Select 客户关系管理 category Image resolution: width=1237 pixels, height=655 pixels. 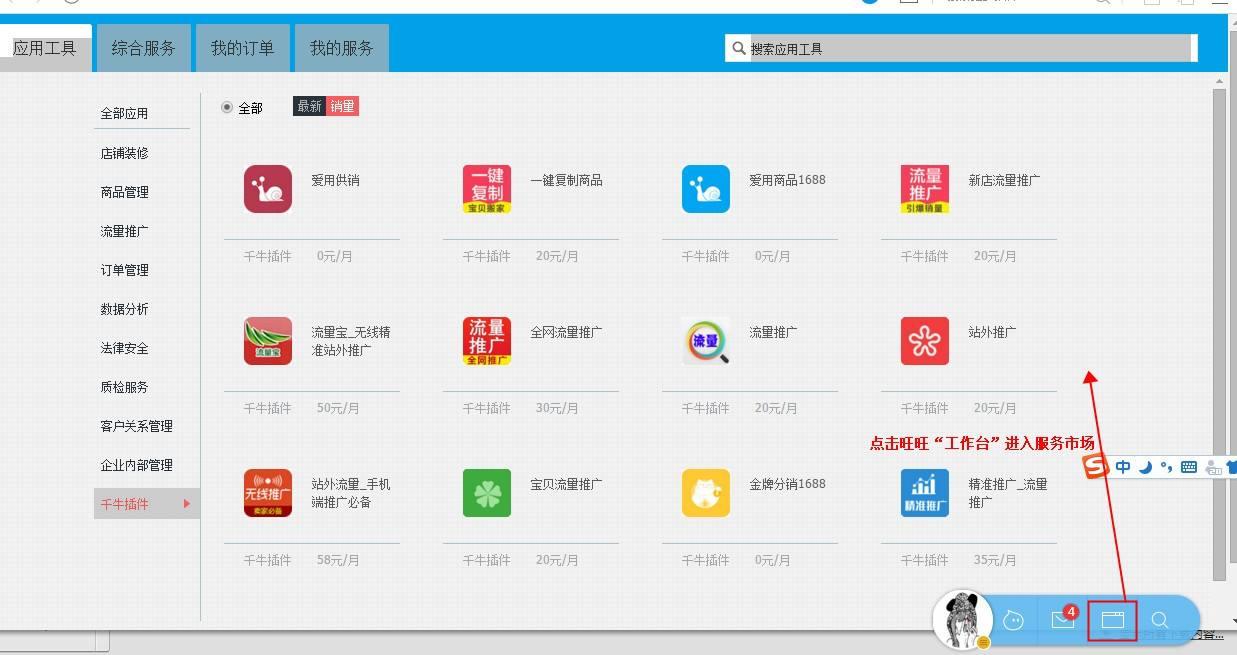pyautogui.click(x=136, y=426)
